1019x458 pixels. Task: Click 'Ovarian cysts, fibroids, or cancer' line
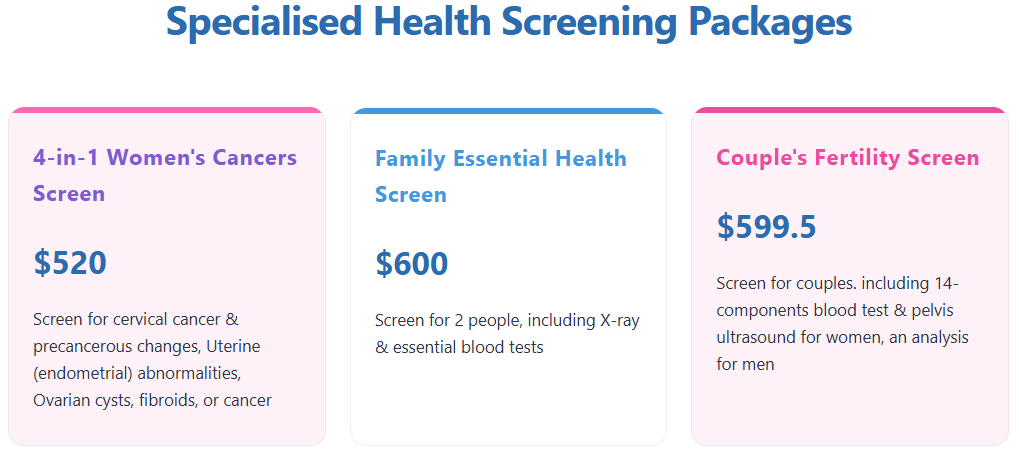click(152, 400)
